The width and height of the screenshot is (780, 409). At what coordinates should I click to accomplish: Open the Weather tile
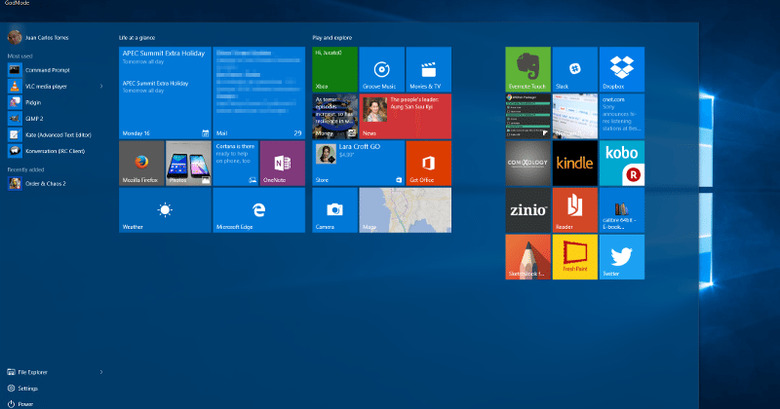point(165,210)
